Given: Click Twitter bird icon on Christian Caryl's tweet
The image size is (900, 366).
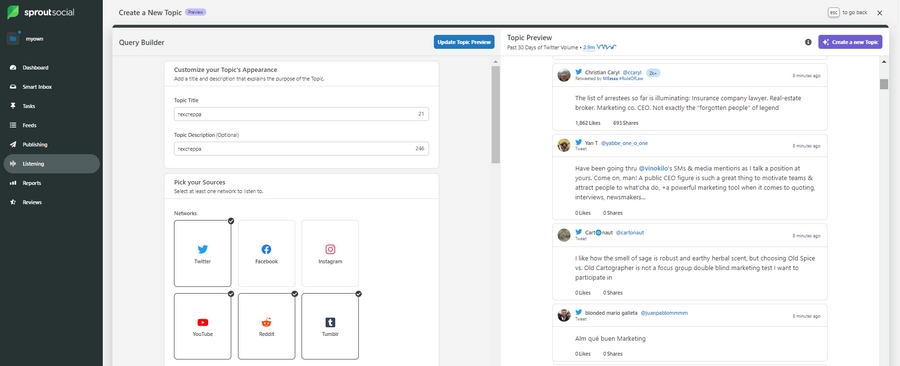Looking at the screenshot, I should 579,72.
